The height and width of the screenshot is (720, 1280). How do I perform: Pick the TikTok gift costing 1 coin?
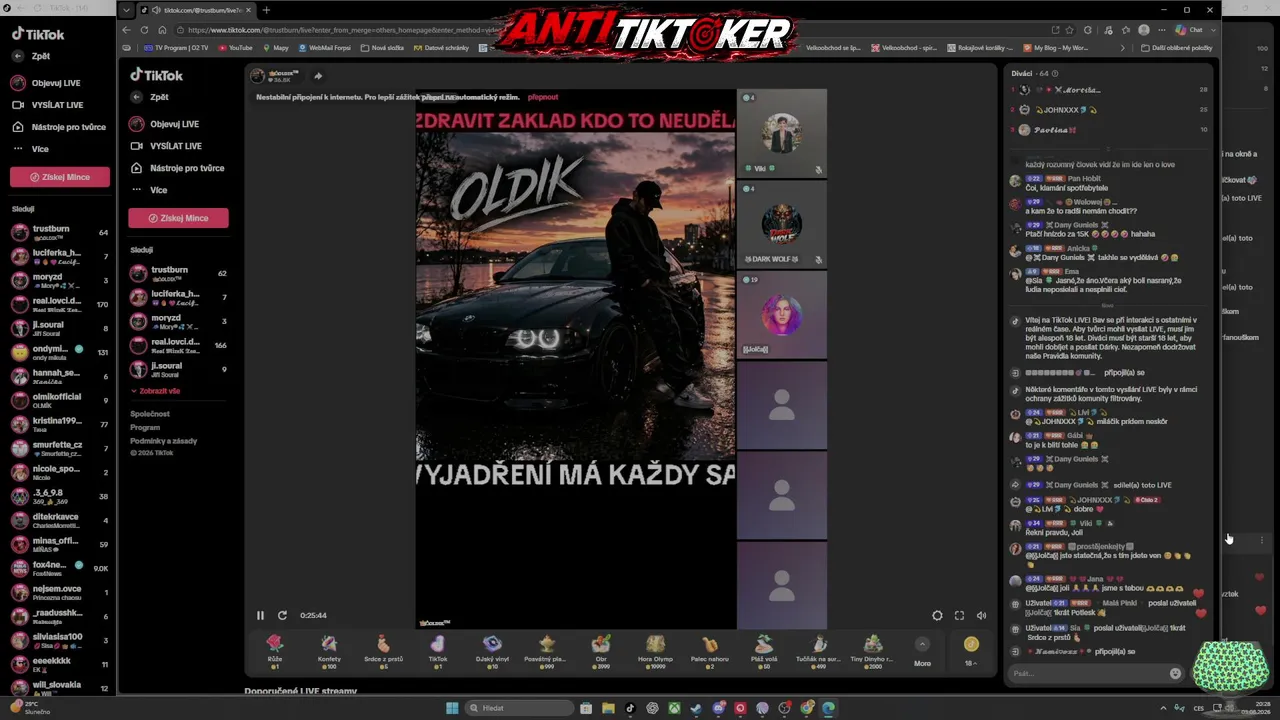pos(438,650)
